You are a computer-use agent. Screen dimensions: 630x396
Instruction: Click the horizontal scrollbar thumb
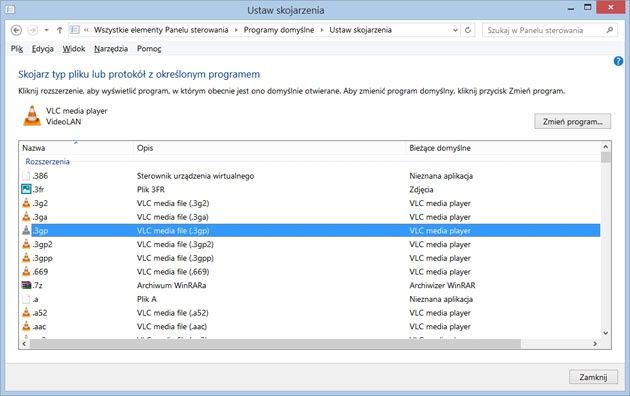point(275,344)
